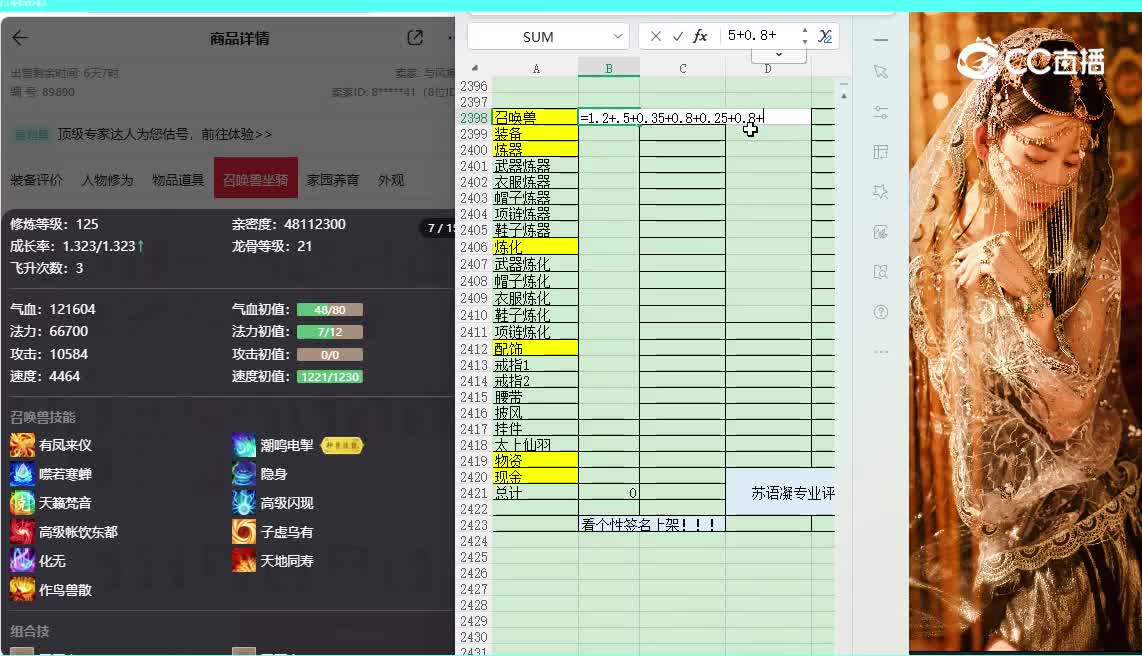The image size is (1142, 656).
Task: Click the selection arrow icon in right sidebar
Action: (x=881, y=72)
